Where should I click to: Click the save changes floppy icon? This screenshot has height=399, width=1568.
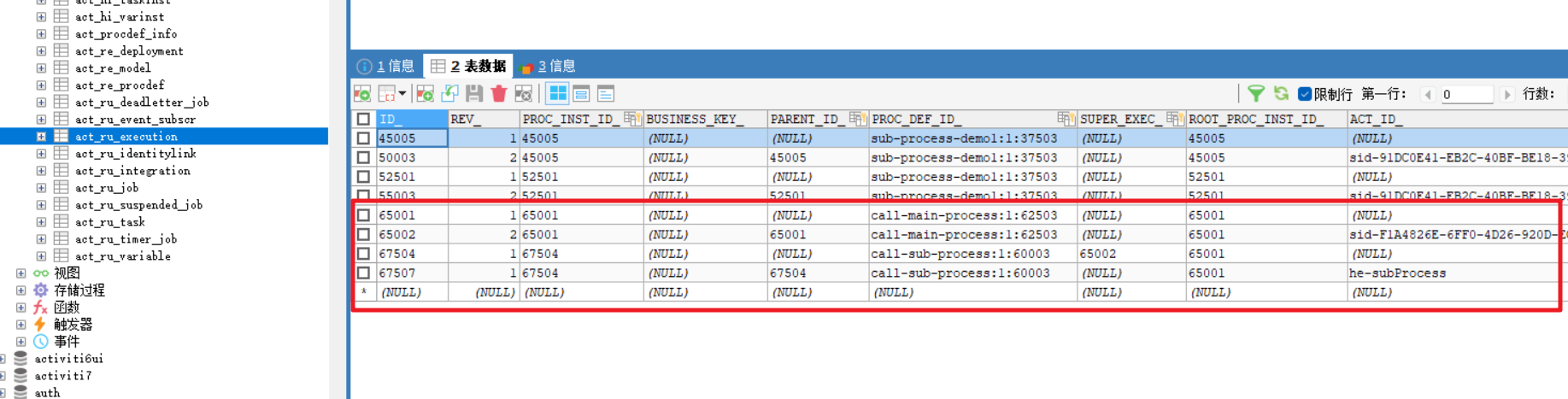click(x=474, y=94)
